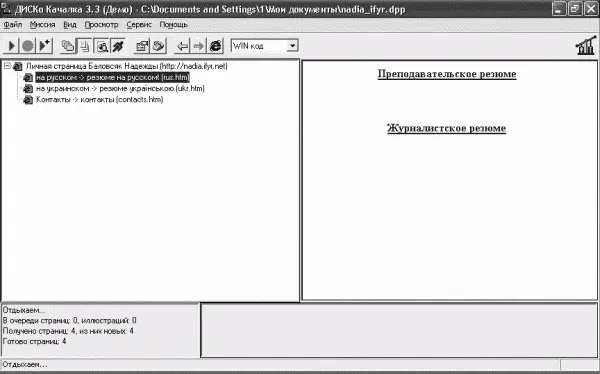Screen dimensions: 600x374
Task: Toggle the plug connection toolbar button
Action: pos(118,46)
